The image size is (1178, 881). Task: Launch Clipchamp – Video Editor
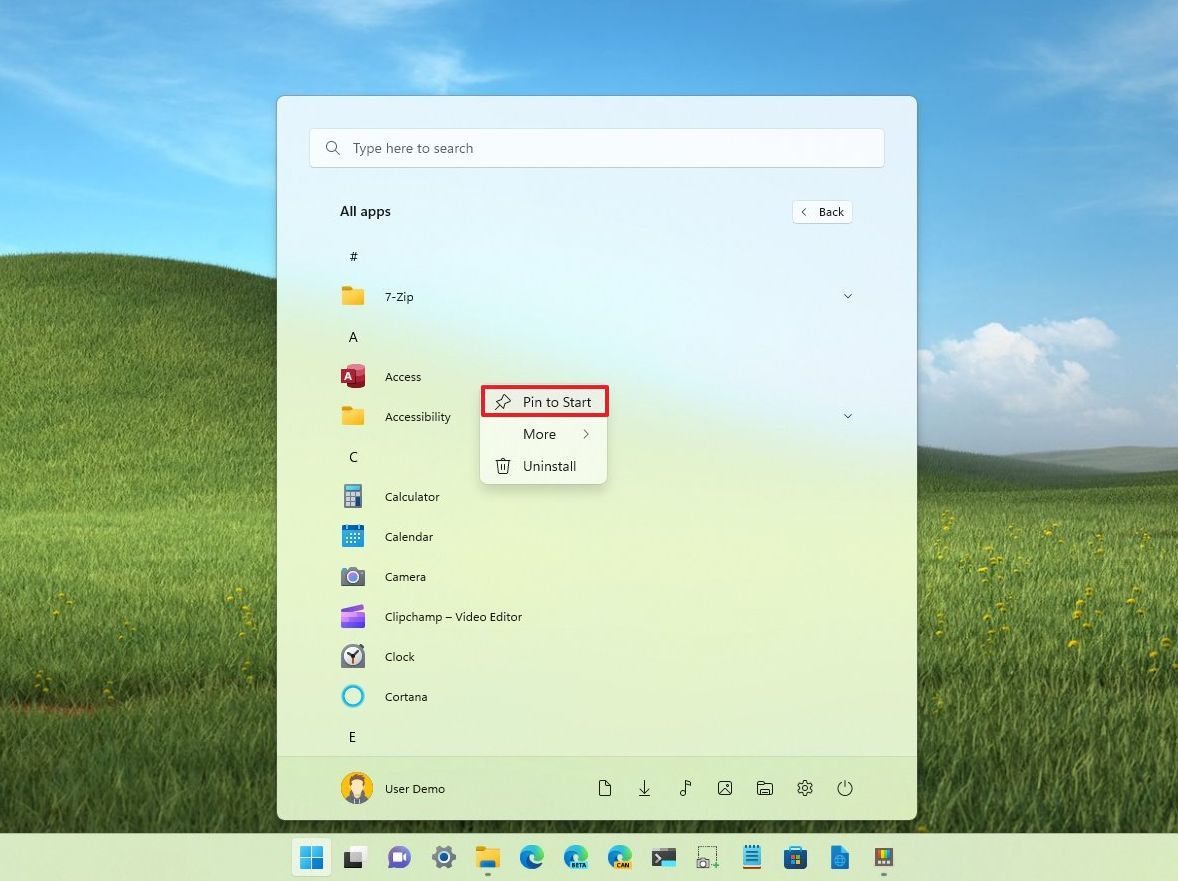click(x=453, y=617)
